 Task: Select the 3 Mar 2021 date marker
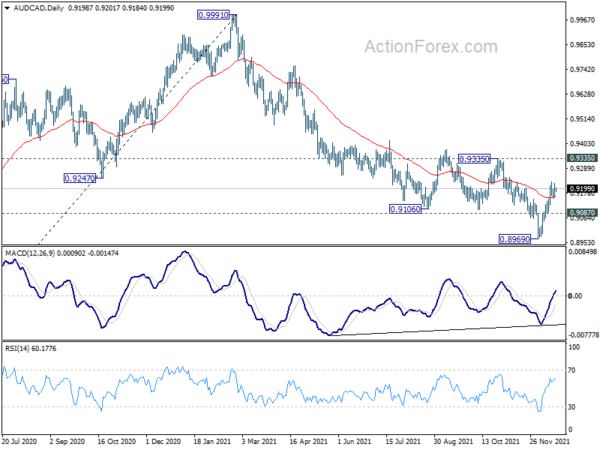[x=259, y=441]
